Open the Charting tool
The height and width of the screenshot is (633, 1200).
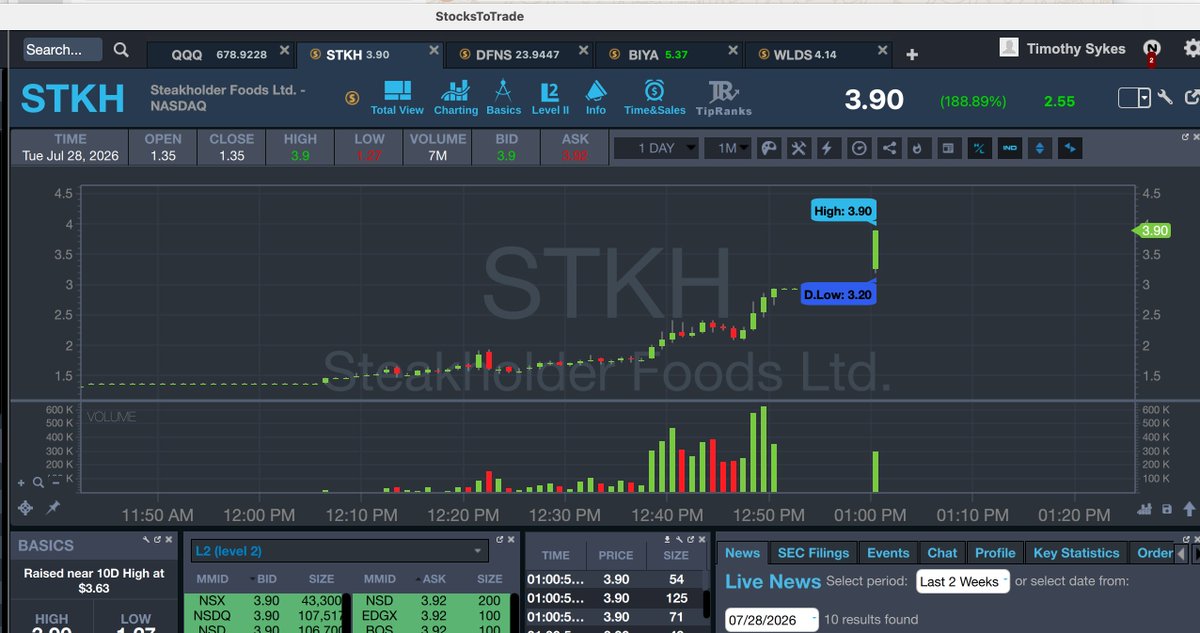coord(456,98)
